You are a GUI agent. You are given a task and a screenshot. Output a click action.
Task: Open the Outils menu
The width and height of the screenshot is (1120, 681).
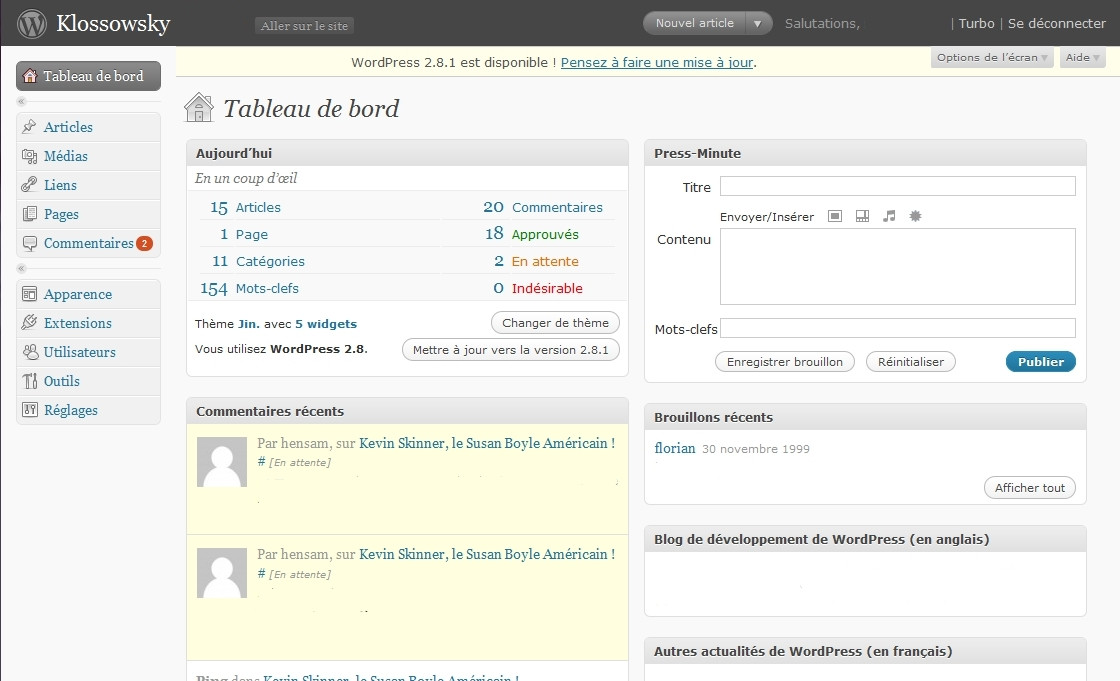click(89, 381)
